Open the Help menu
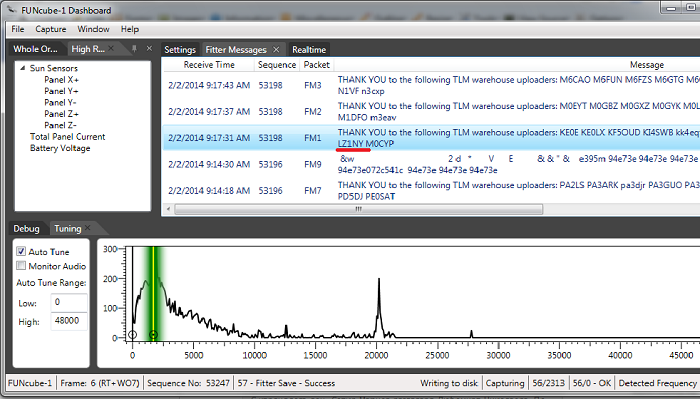Screen dimensions: 700x399 130,29
